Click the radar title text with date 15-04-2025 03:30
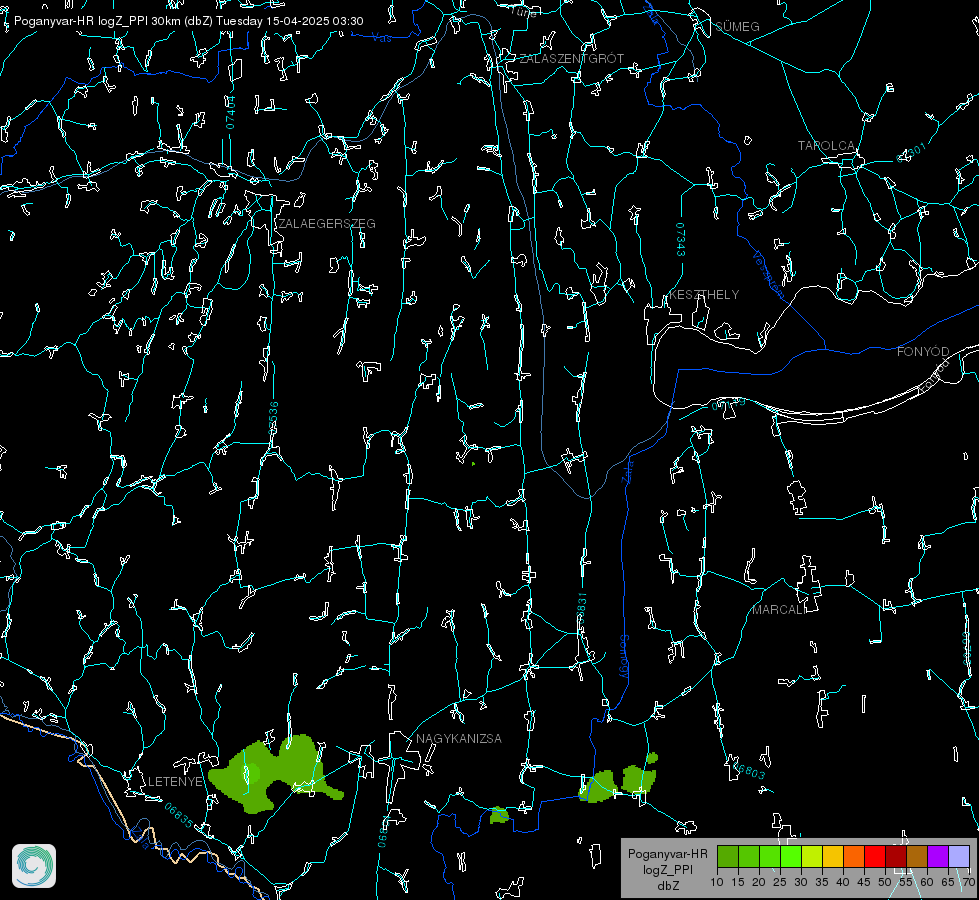 (x=189, y=21)
